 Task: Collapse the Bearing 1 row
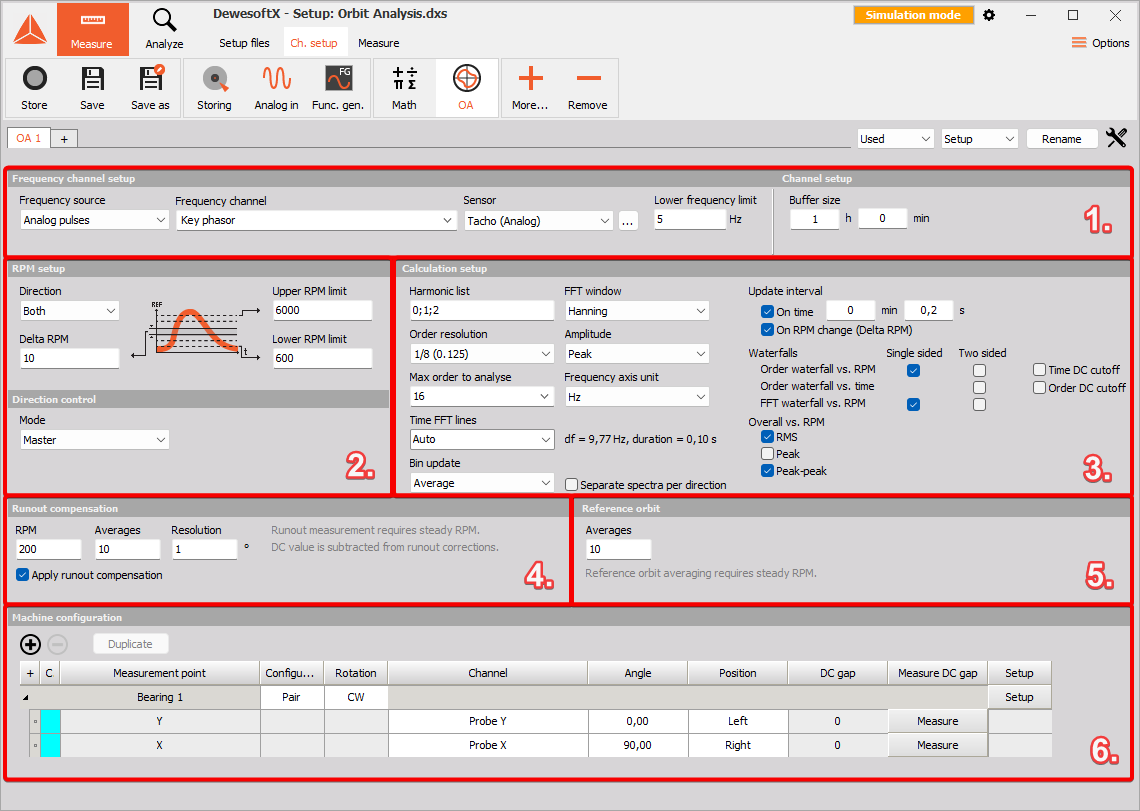pyautogui.click(x=26, y=698)
